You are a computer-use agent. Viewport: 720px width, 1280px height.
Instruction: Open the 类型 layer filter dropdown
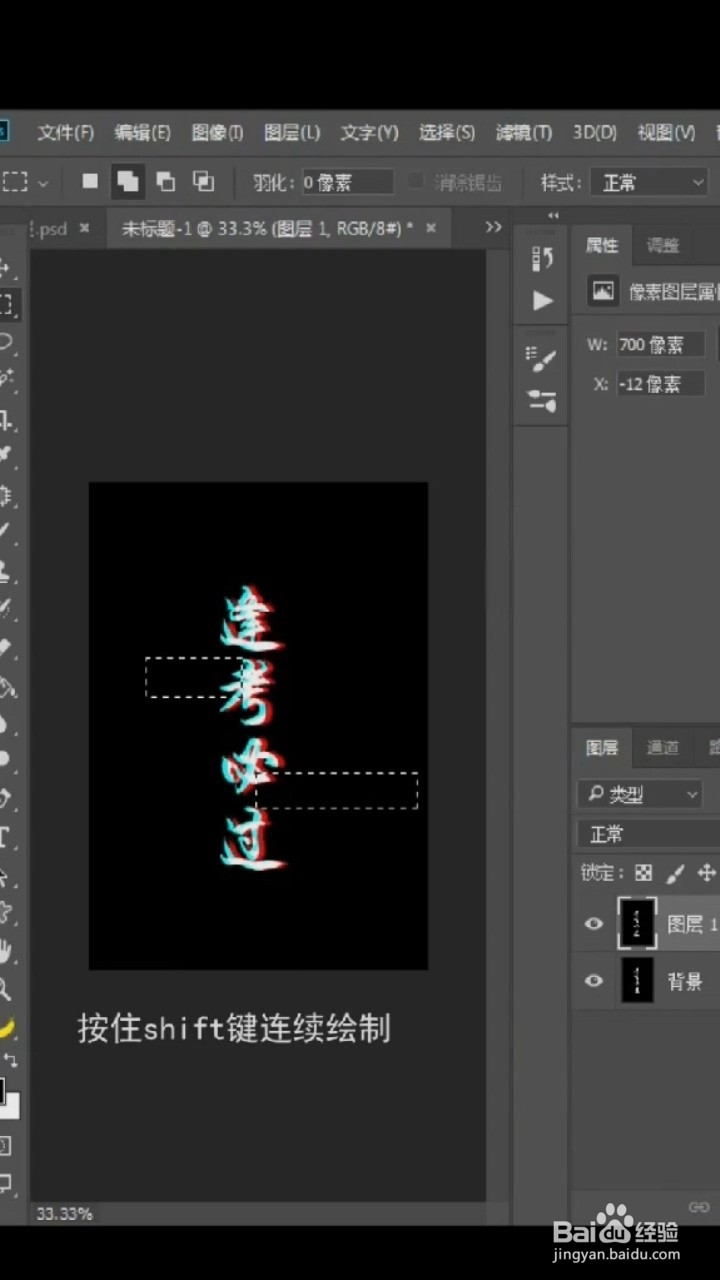pyautogui.click(x=640, y=795)
